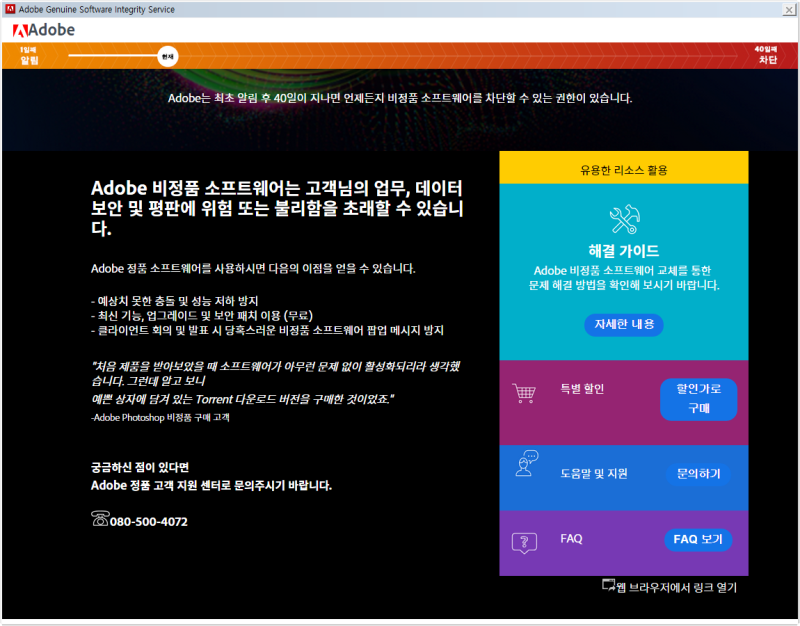Click the 유용한 리소스 활용 yellow header
800x626 pixels.
point(624,168)
